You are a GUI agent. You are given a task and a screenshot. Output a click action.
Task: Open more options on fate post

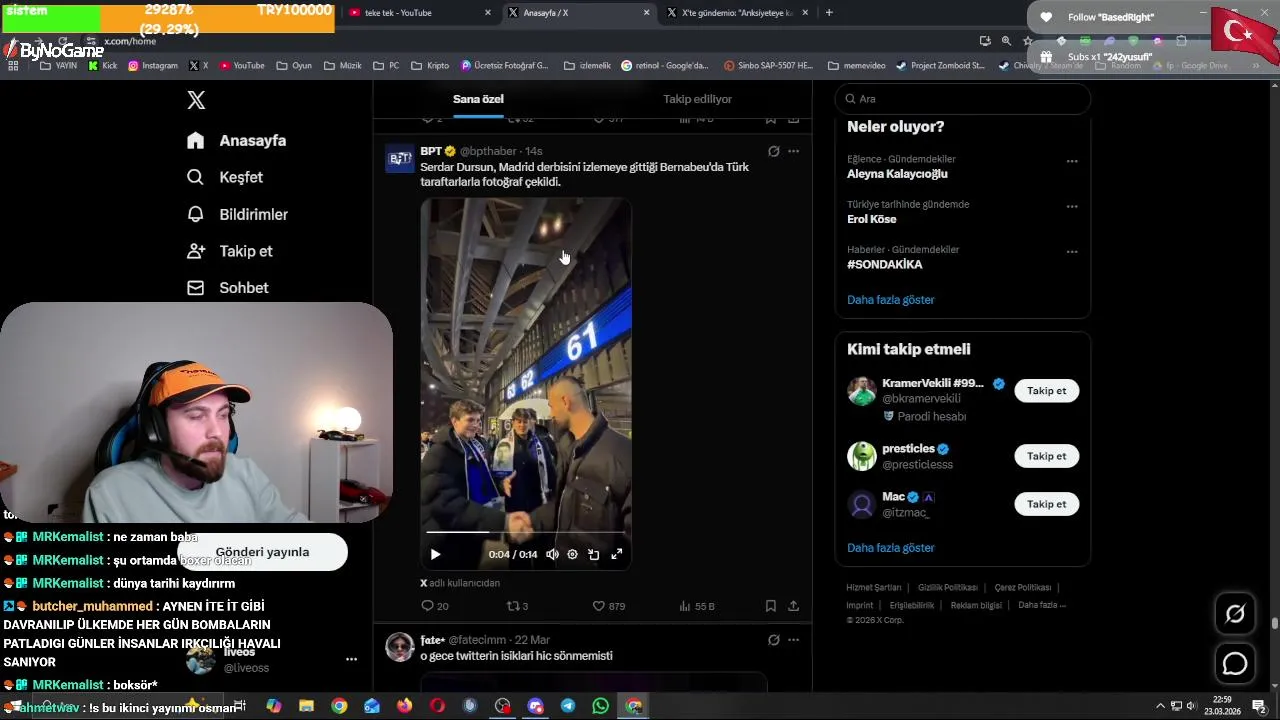point(793,640)
